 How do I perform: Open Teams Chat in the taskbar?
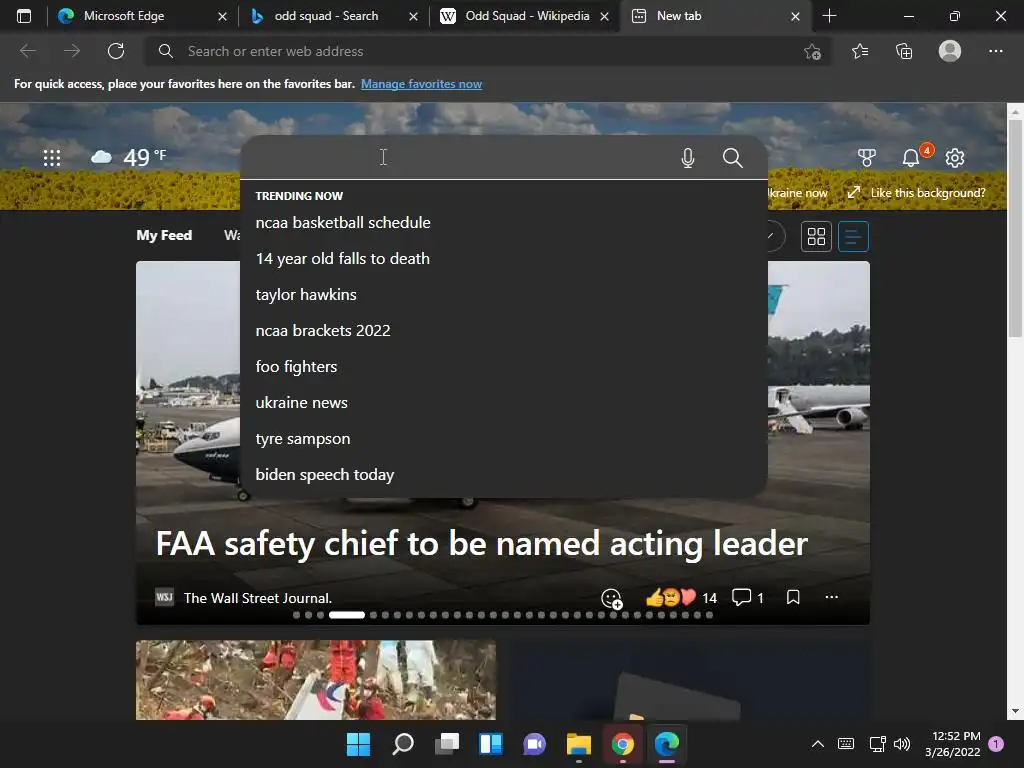pyautogui.click(x=534, y=744)
